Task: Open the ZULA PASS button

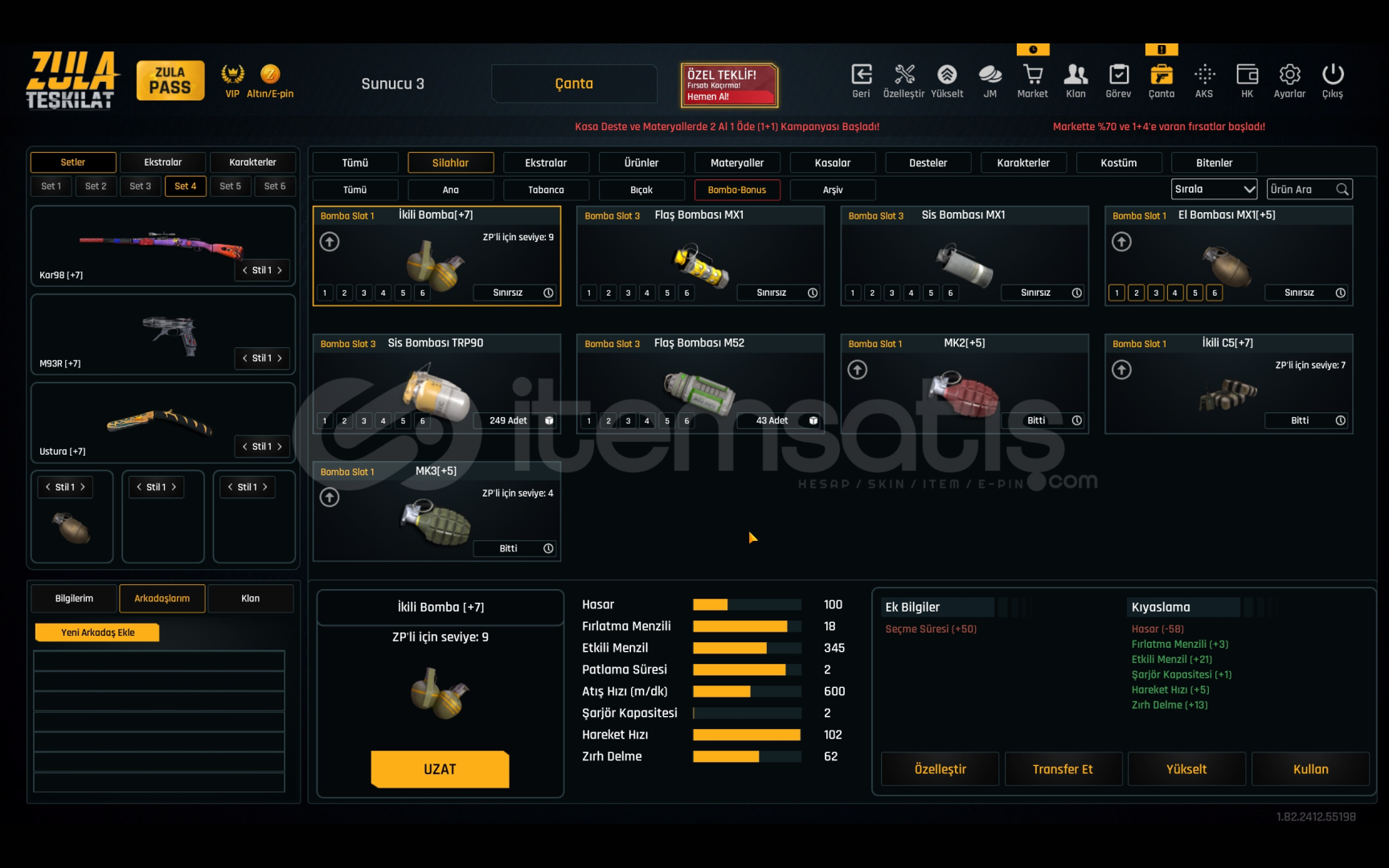Action: (x=170, y=80)
